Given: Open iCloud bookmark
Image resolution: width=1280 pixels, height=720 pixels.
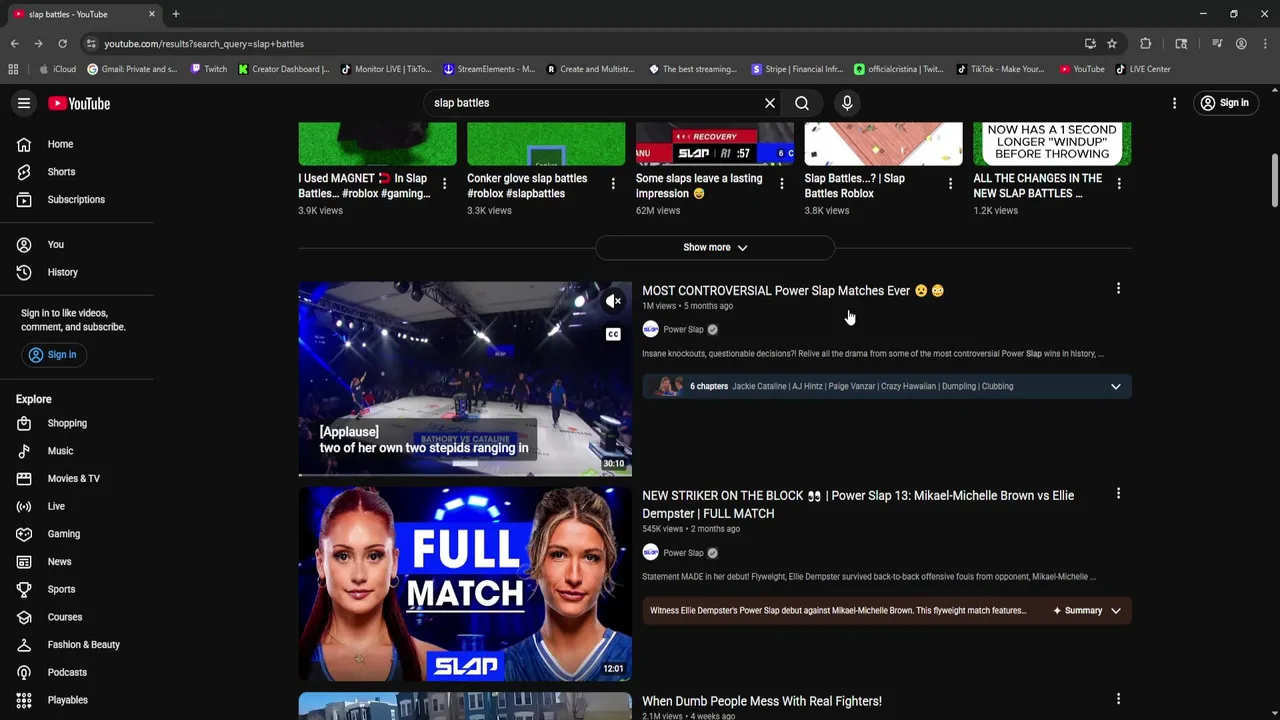Looking at the screenshot, I should 57,69.
